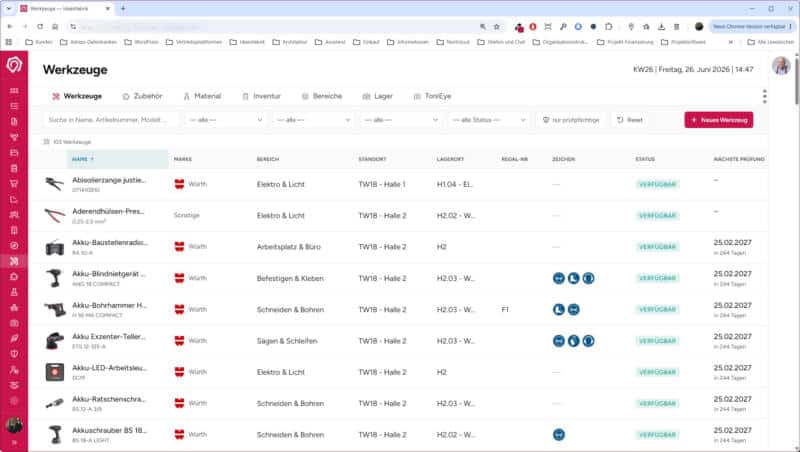Open the three-dot menu beside the tabs

pos(764,96)
